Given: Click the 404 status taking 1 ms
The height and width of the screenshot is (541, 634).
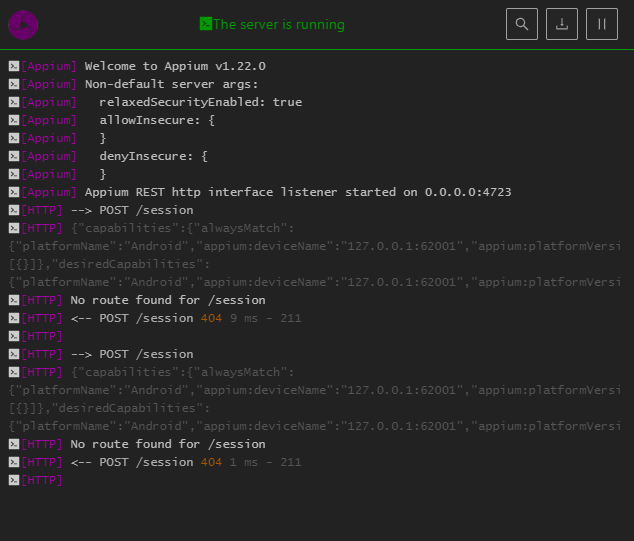Looking at the screenshot, I should [x=211, y=462].
